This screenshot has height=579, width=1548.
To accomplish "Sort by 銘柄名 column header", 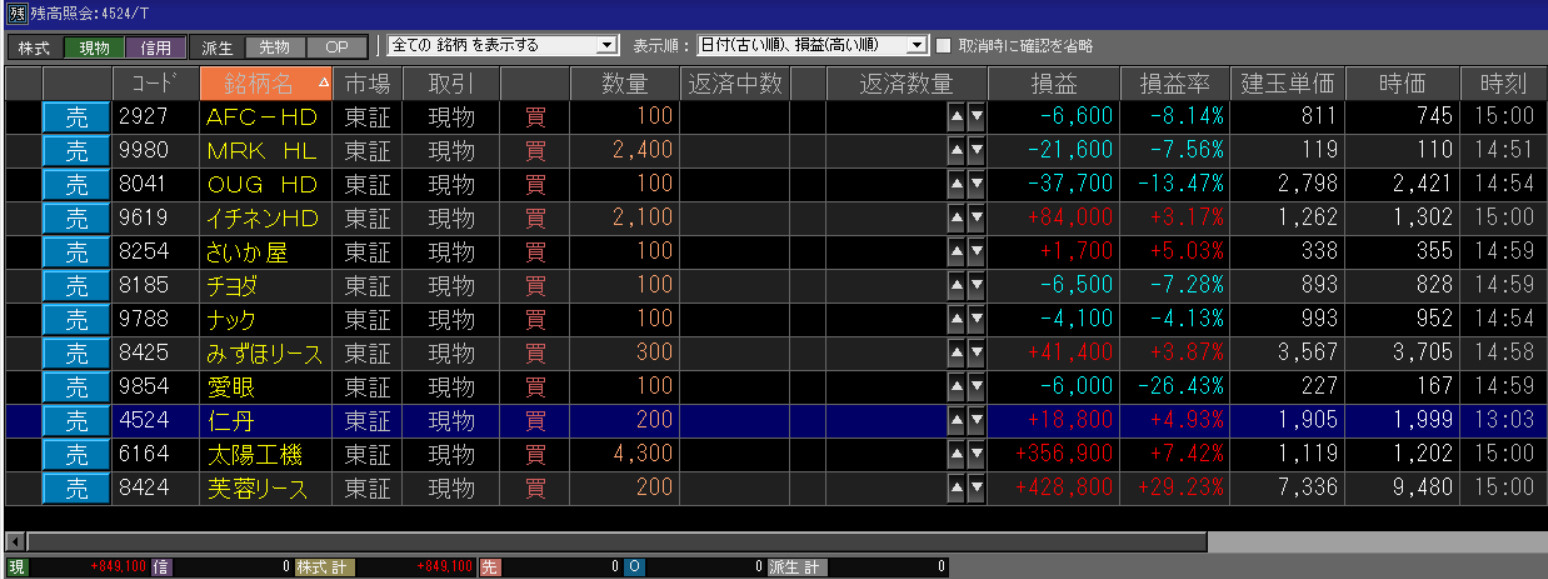I will [x=265, y=83].
